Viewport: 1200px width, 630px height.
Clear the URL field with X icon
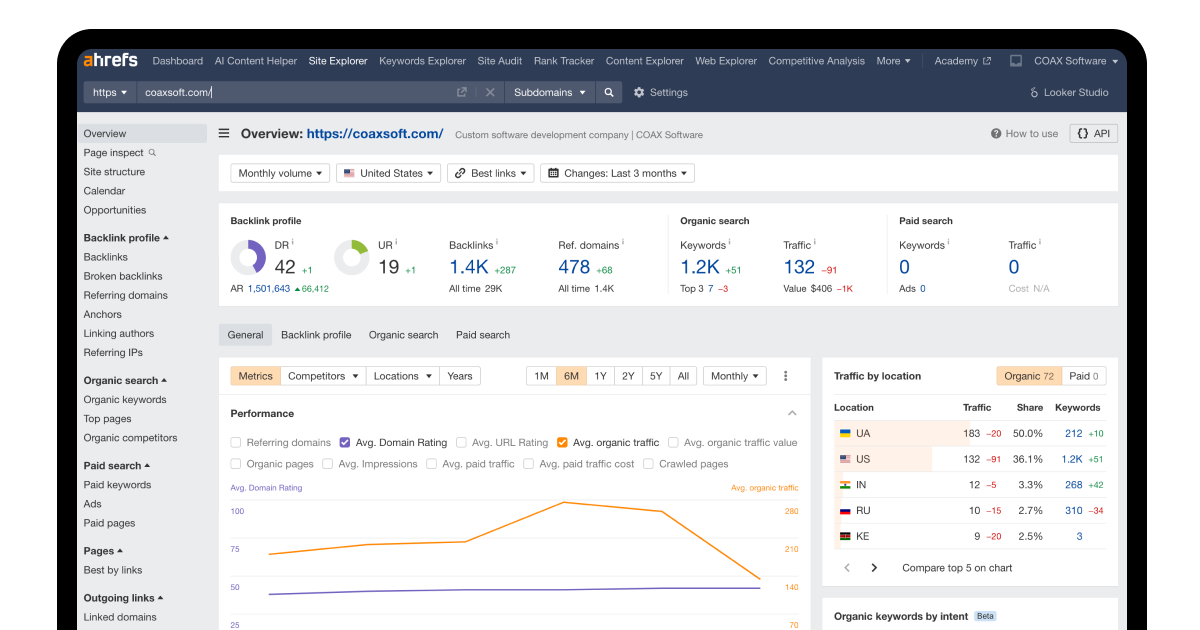tap(490, 92)
